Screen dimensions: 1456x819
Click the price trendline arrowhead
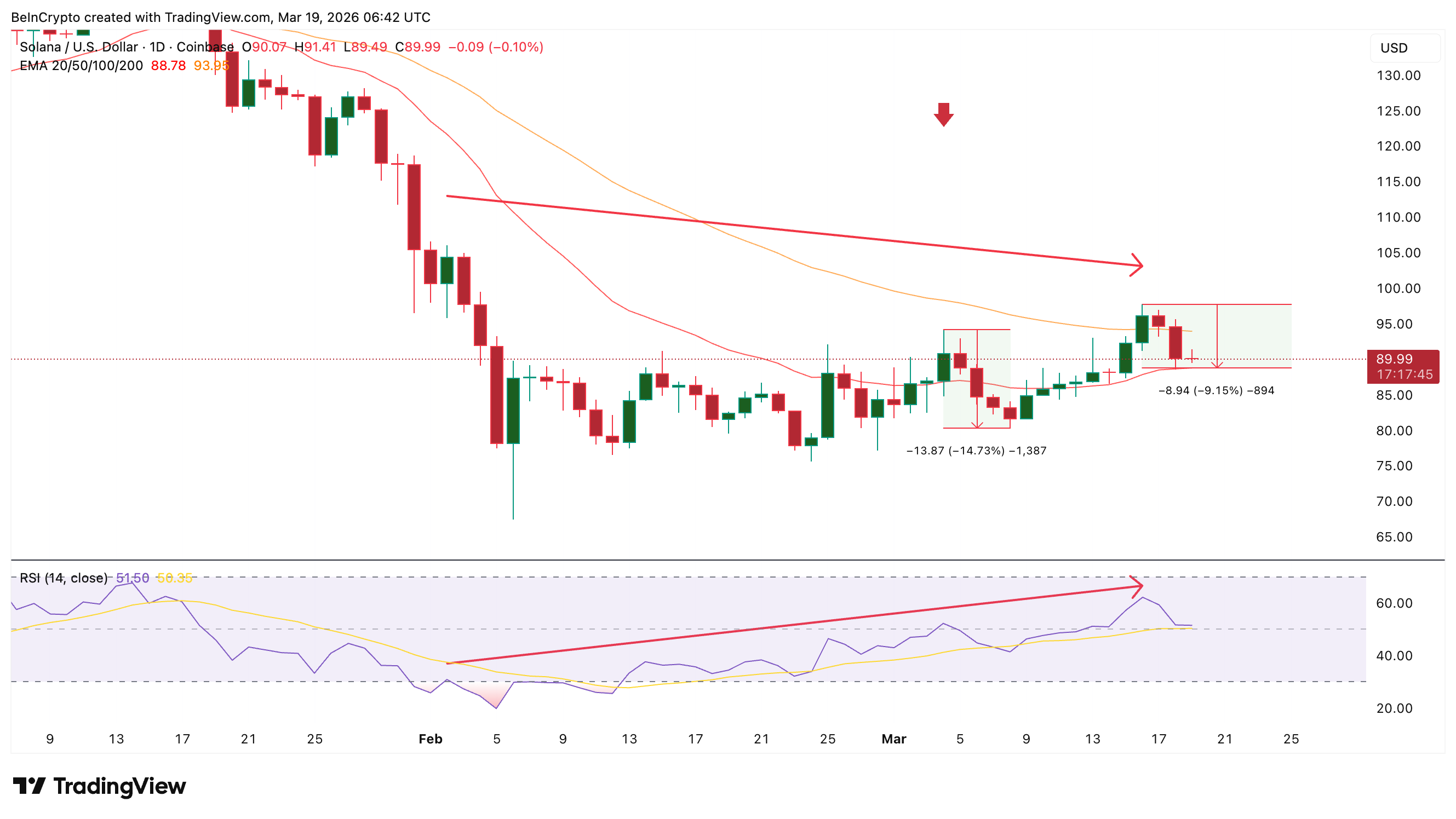click(1138, 264)
